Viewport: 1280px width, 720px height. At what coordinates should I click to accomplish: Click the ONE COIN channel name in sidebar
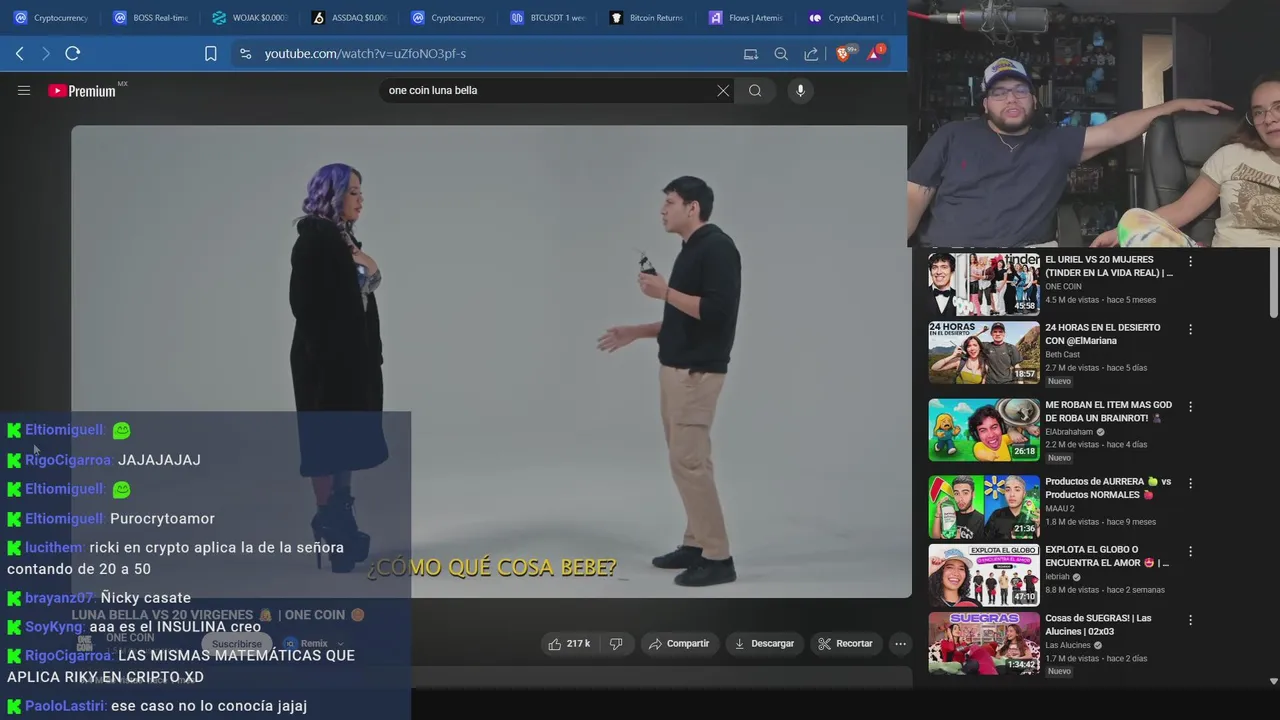(1063, 287)
